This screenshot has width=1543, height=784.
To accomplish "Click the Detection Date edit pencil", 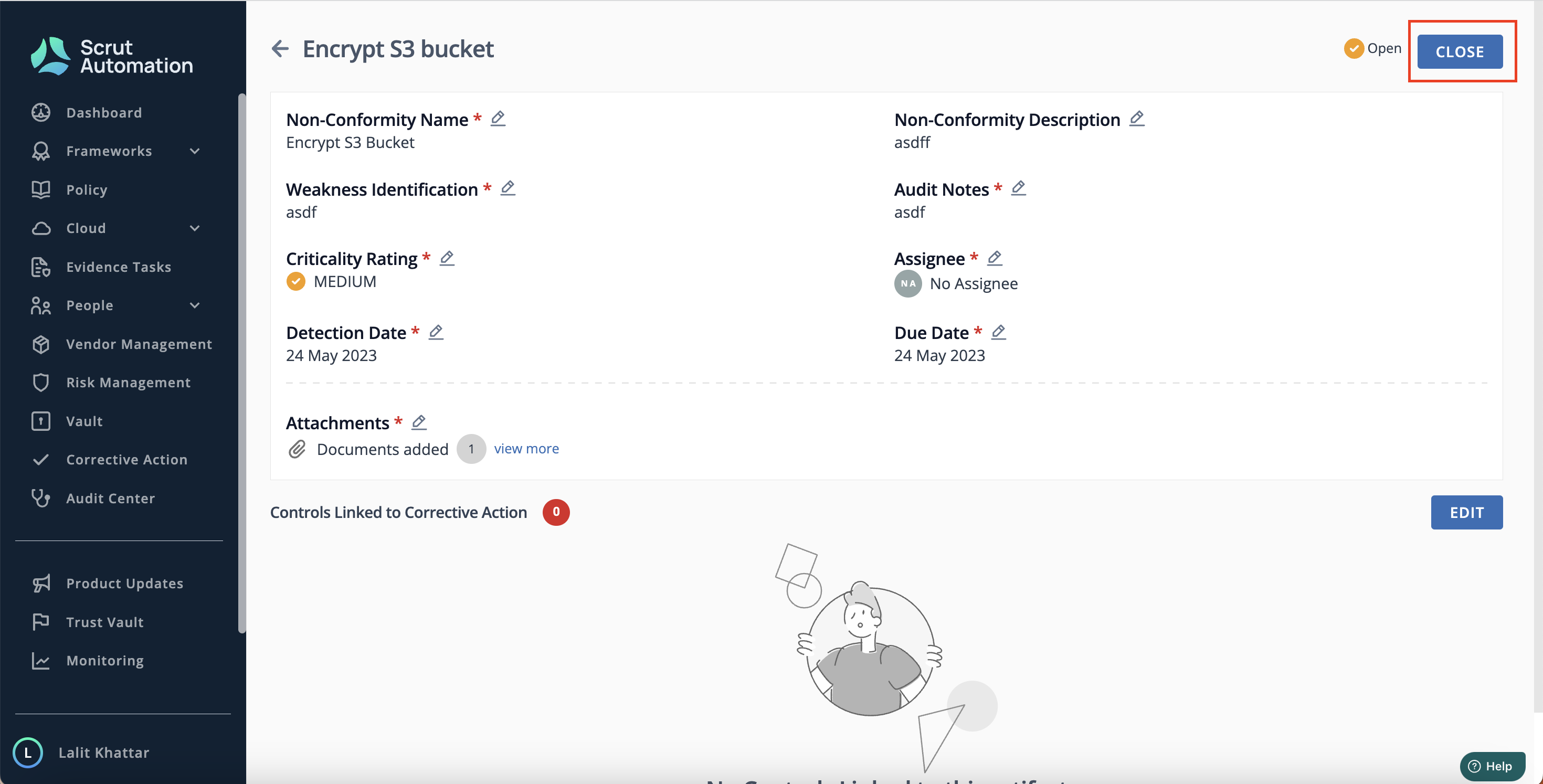I will tap(436, 332).
